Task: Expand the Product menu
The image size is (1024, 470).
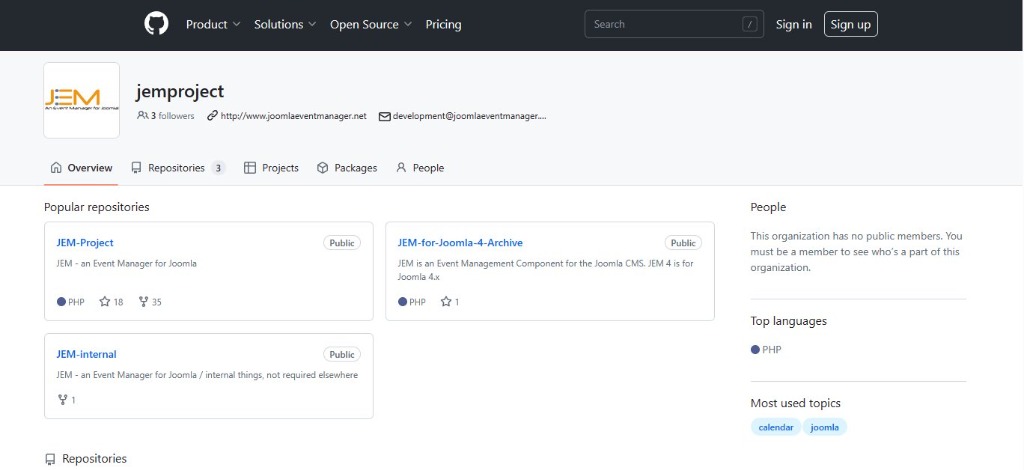Action: (213, 24)
